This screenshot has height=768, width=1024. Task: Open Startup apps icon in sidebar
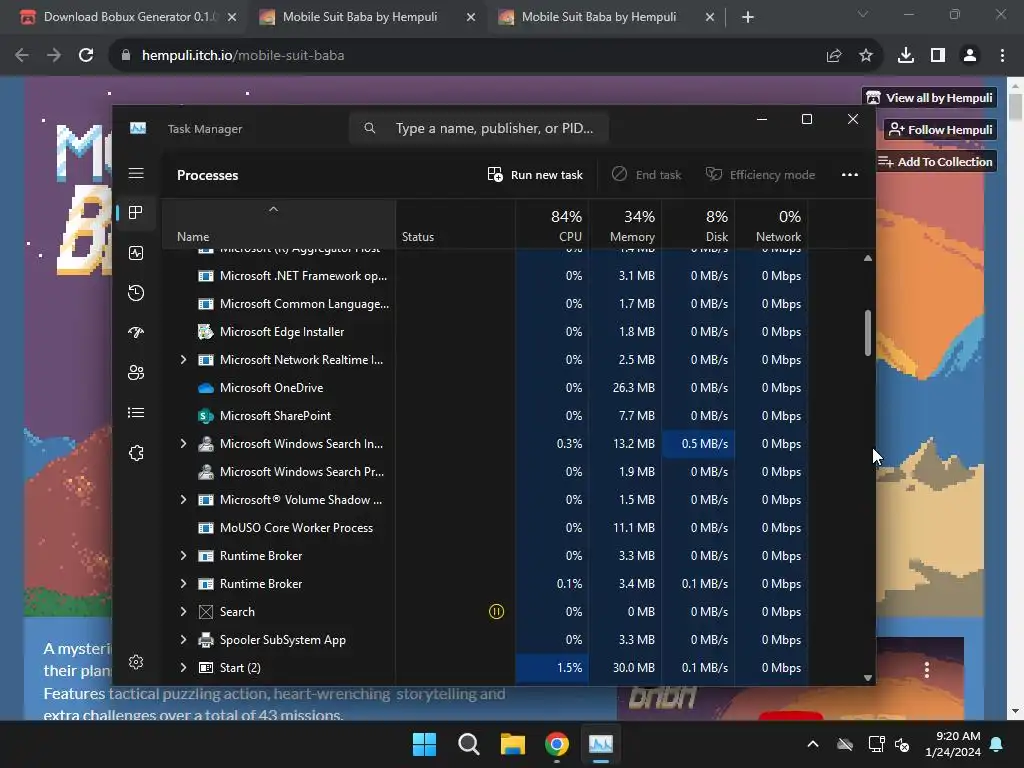[136, 332]
